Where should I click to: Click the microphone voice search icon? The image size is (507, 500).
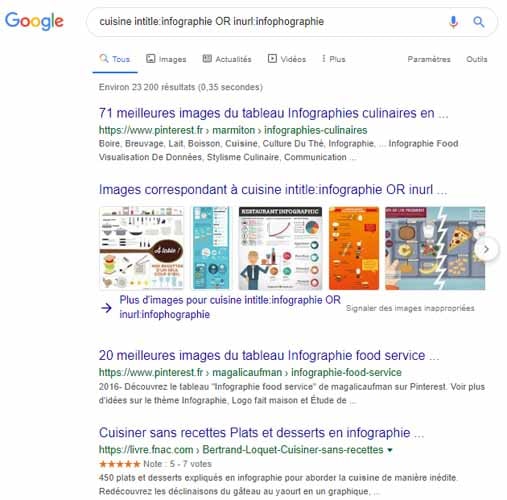coord(453,22)
